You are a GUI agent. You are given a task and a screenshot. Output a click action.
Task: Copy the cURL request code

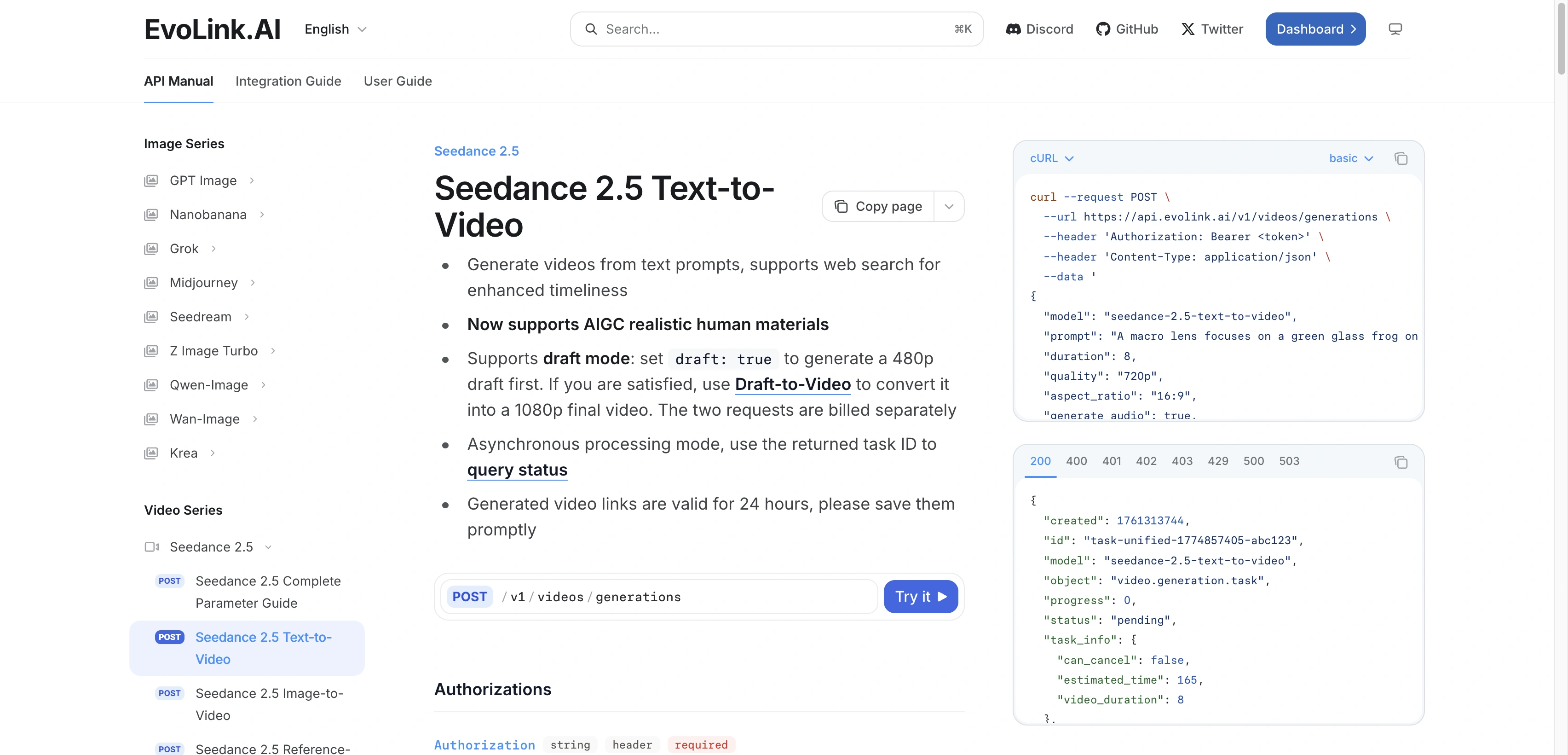point(1401,158)
